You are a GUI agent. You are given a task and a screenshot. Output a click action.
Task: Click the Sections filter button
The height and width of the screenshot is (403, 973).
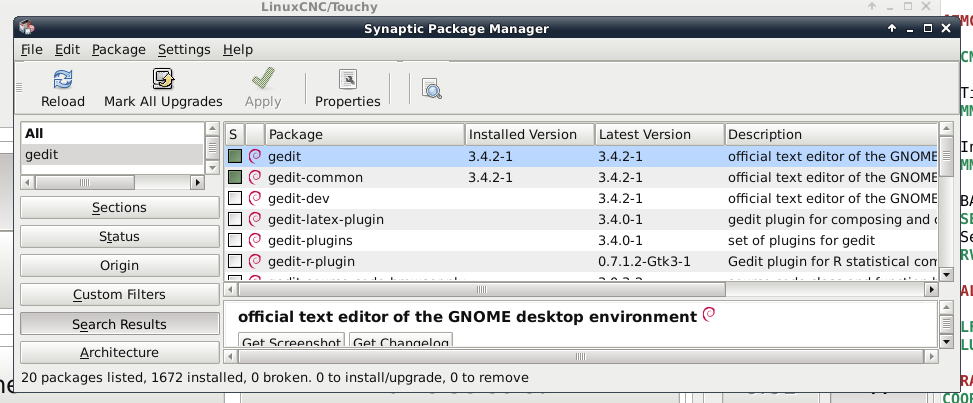pos(120,207)
